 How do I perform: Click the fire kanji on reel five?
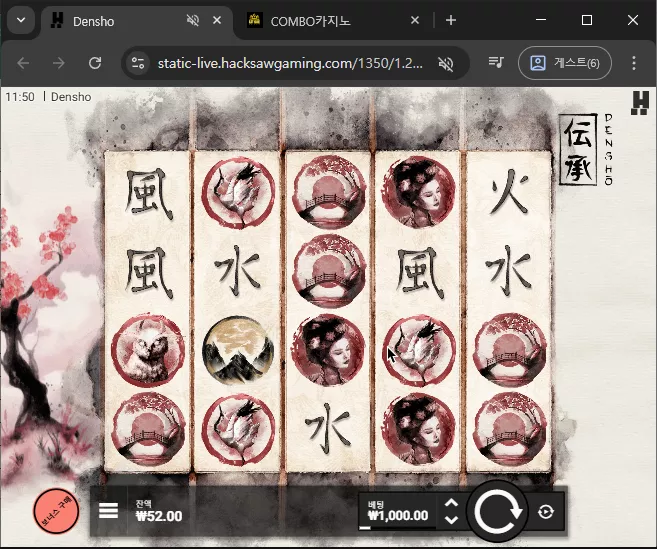point(509,192)
